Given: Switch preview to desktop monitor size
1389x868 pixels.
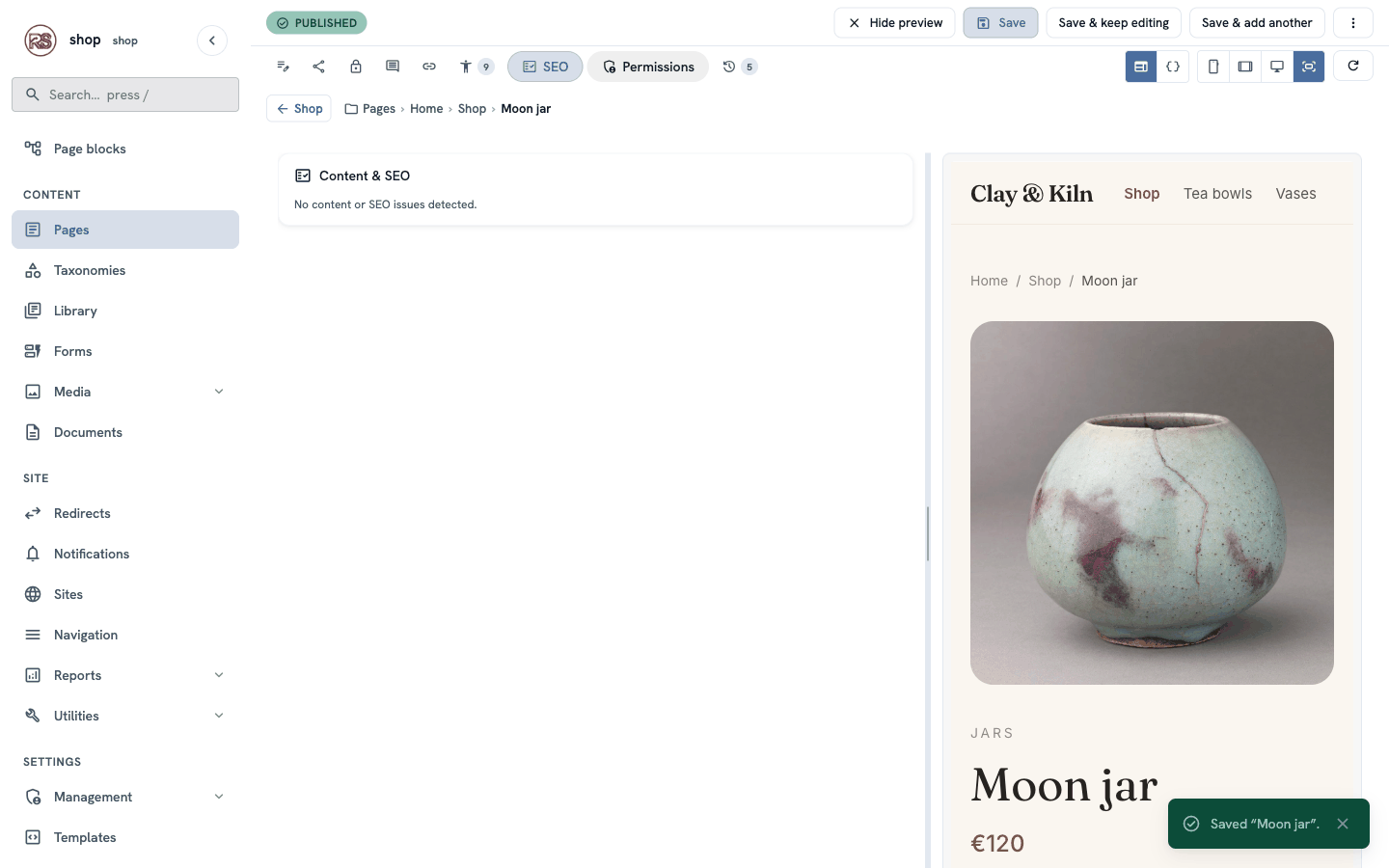Looking at the screenshot, I should coord(1277,67).
